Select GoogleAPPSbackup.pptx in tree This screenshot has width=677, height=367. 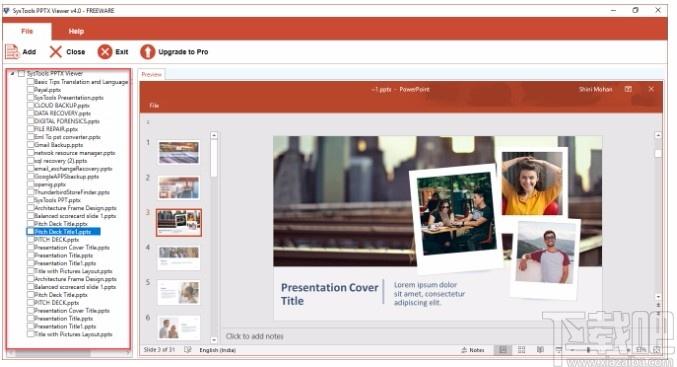coord(66,177)
